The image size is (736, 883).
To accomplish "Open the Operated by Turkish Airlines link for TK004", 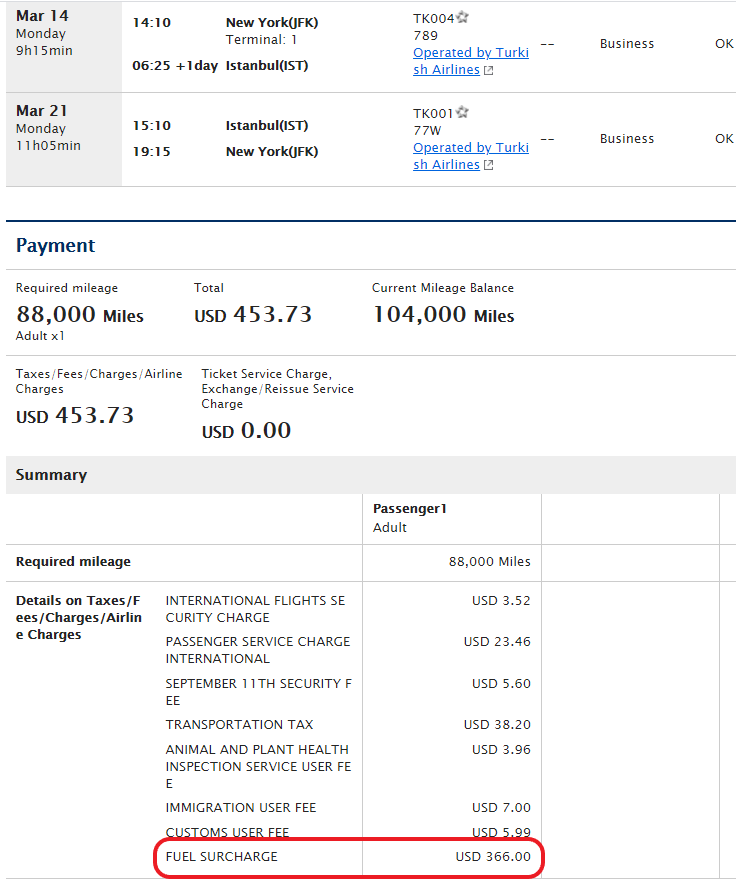I will pos(471,61).
